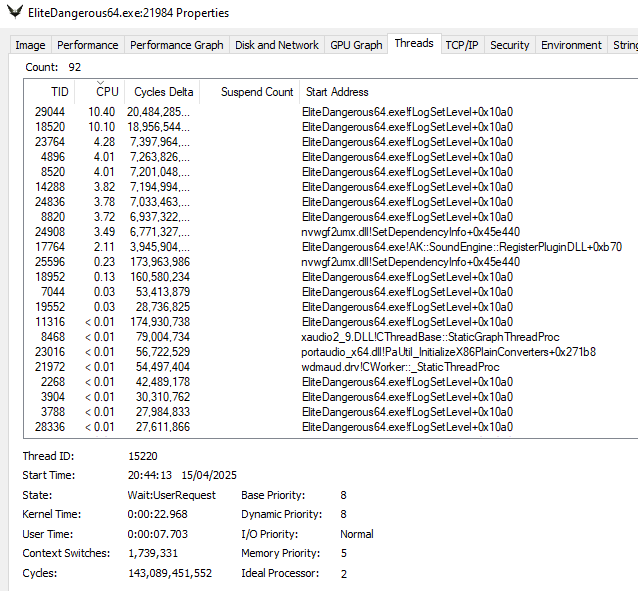
Task: Sort threads by CPU column header
Action: click(x=100, y=92)
